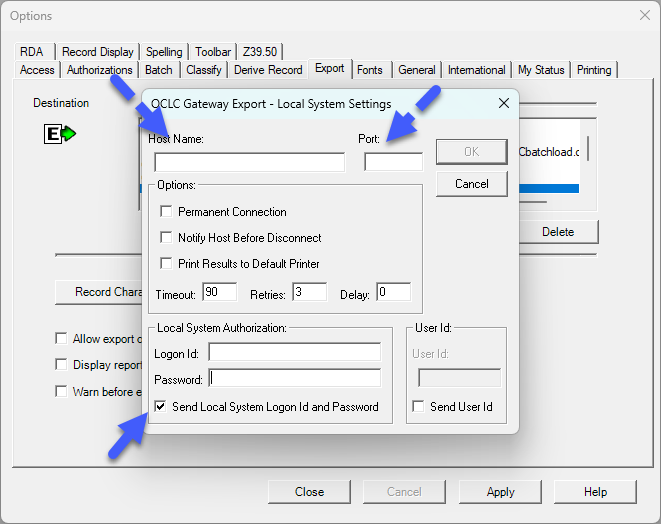Image resolution: width=661 pixels, height=524 pixels.
Task: Click the Close button in Options window
Action: [x=309, y=492]
